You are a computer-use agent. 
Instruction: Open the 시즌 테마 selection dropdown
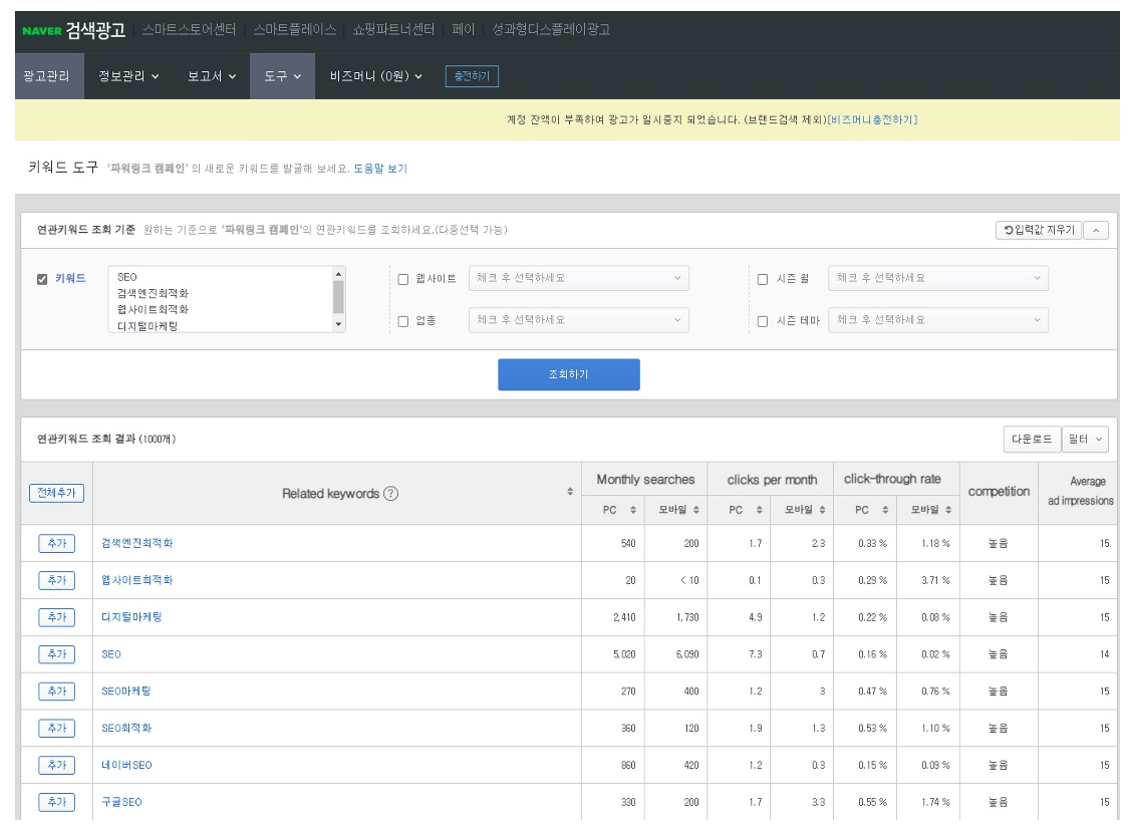coord(938,320)
